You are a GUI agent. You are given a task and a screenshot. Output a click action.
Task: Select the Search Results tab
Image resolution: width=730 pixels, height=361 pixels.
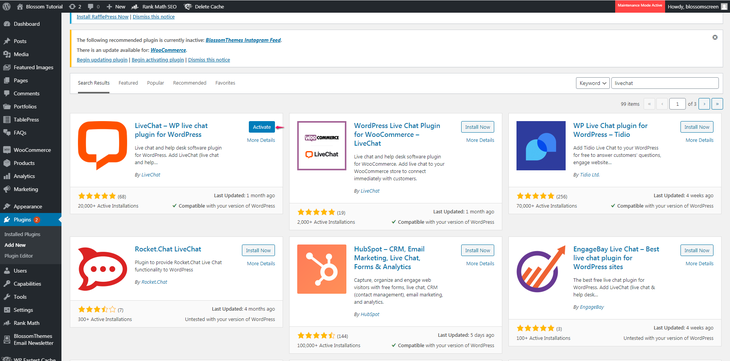(x=94, y=83)
